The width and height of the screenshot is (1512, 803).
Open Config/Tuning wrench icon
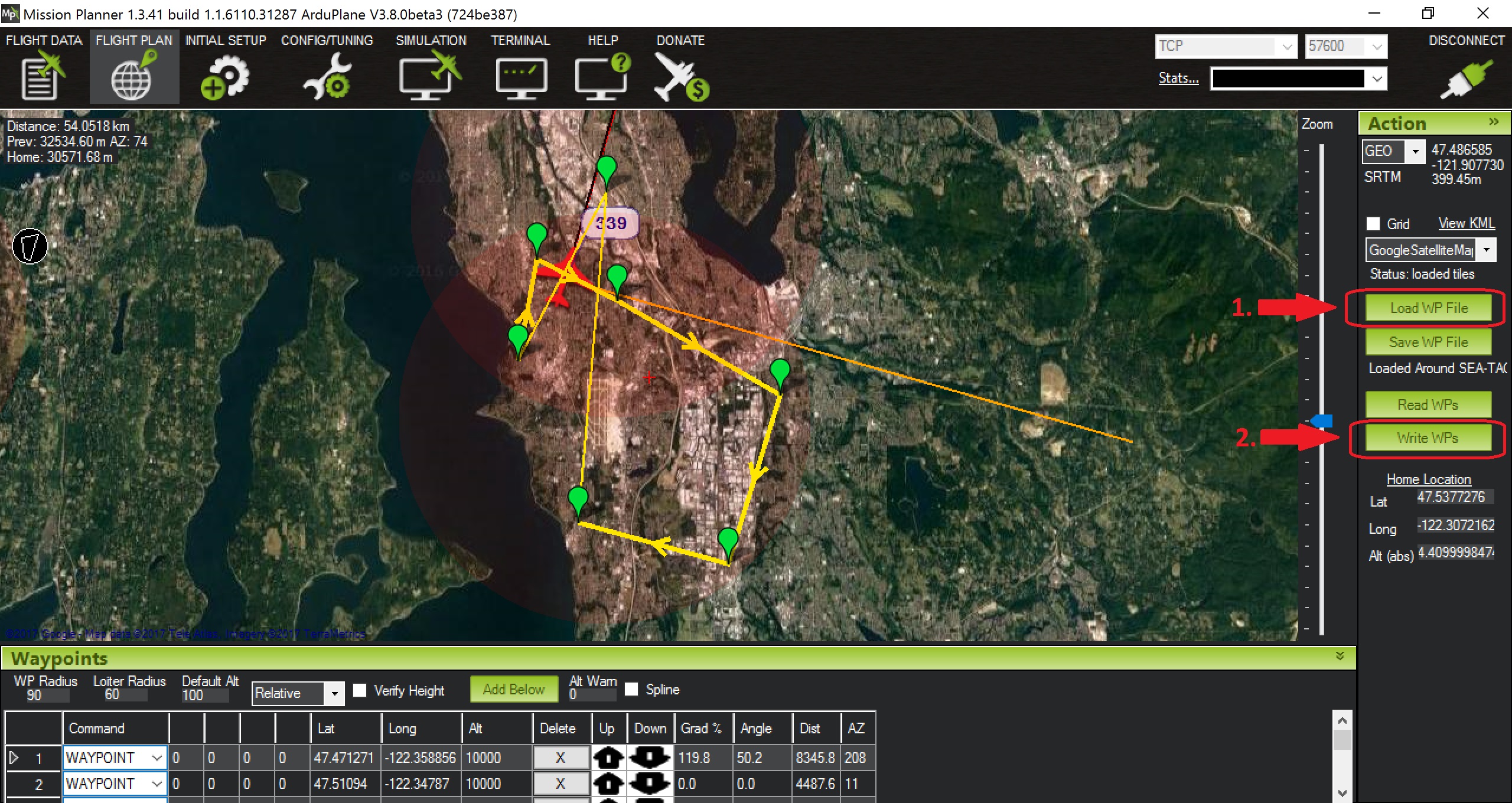327,77
